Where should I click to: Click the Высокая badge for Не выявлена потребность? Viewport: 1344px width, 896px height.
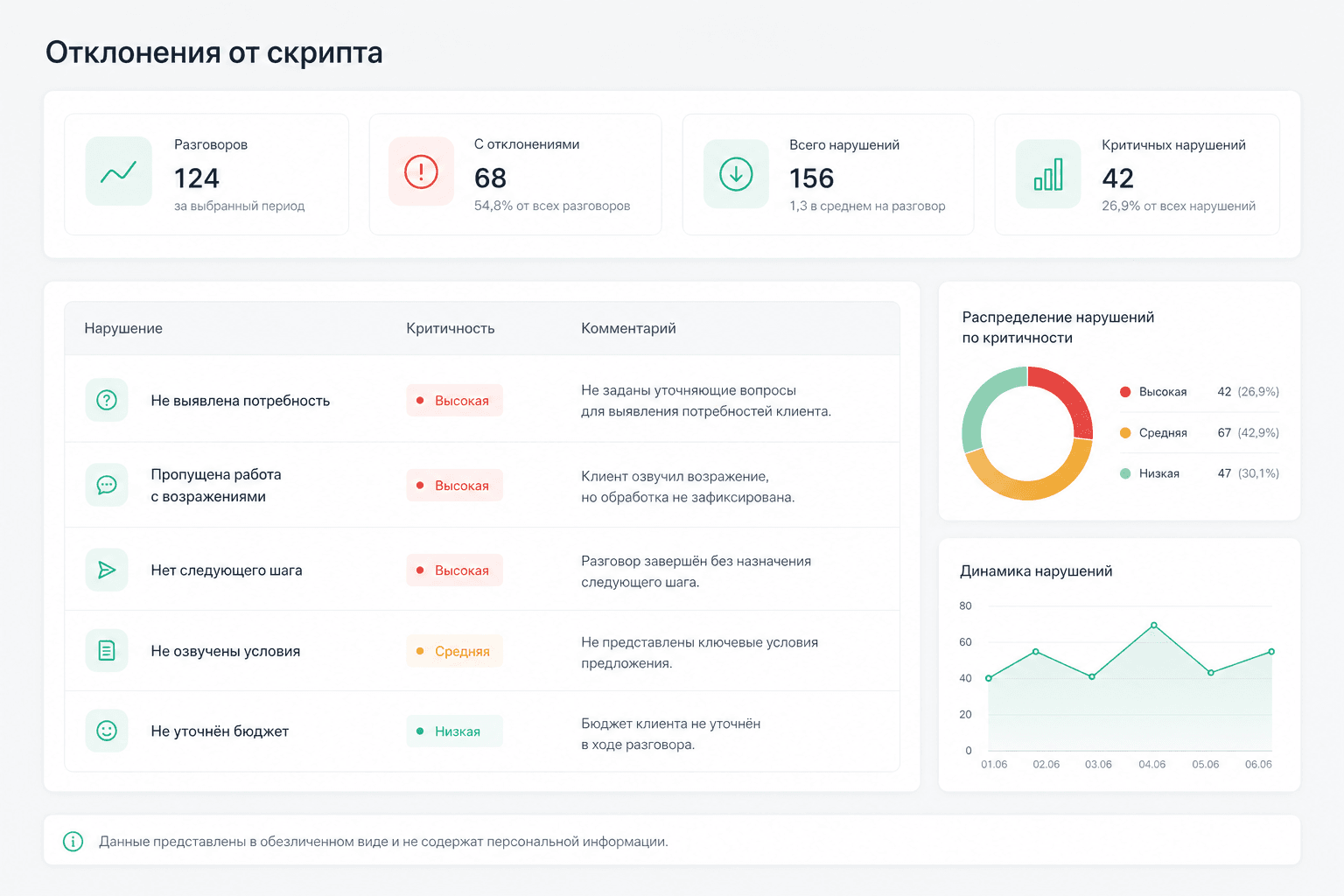click(454, 400)
